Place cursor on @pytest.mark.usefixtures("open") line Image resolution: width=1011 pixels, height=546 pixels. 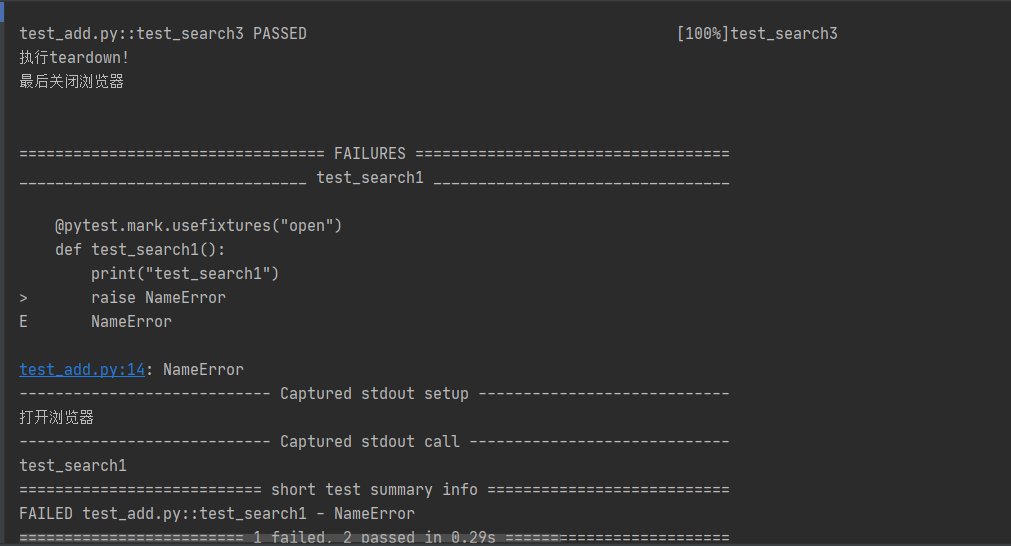(x=199, y=226)
